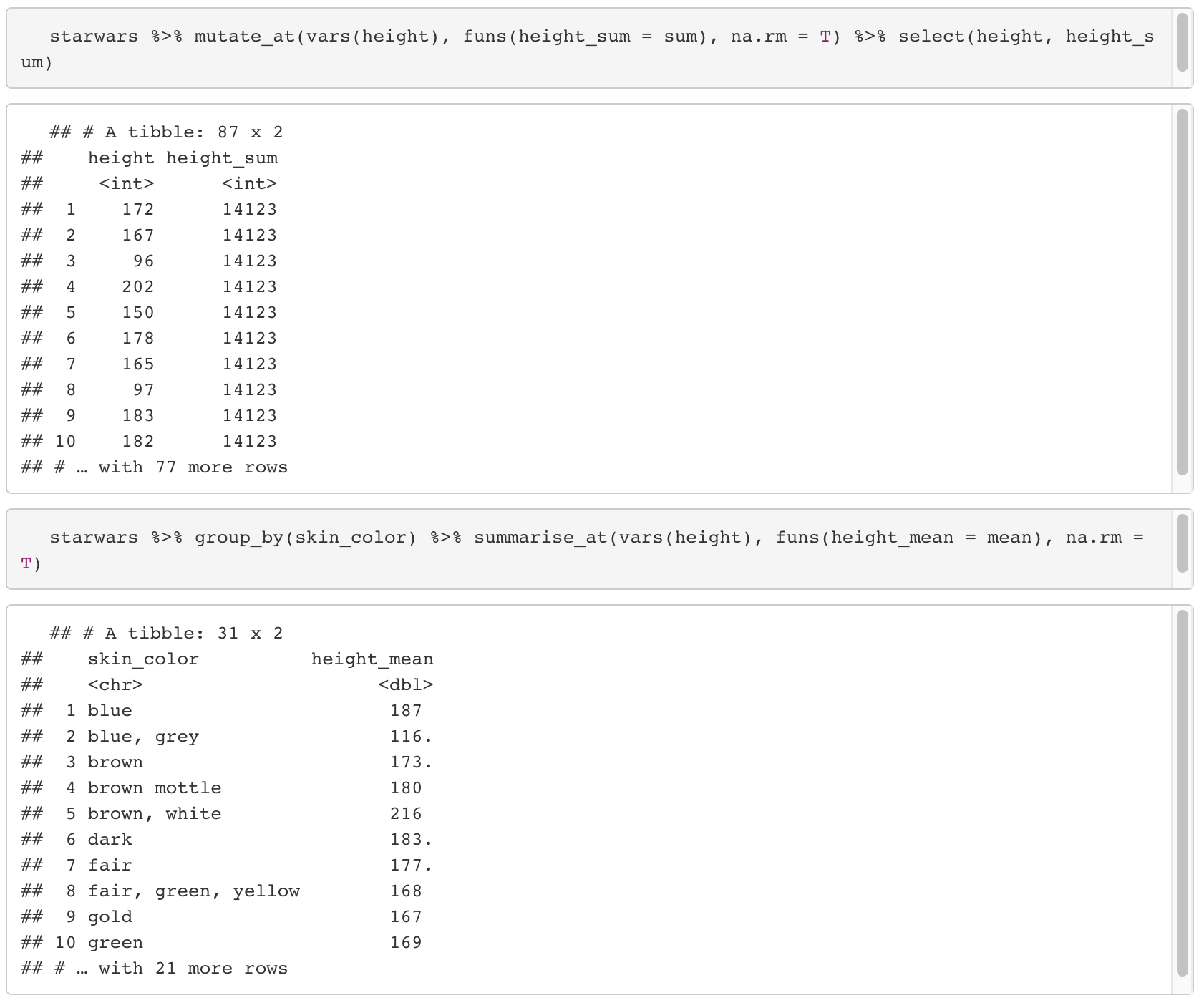
Task: Click 'select(height,' in the first code block
Action: coord(976,37)
